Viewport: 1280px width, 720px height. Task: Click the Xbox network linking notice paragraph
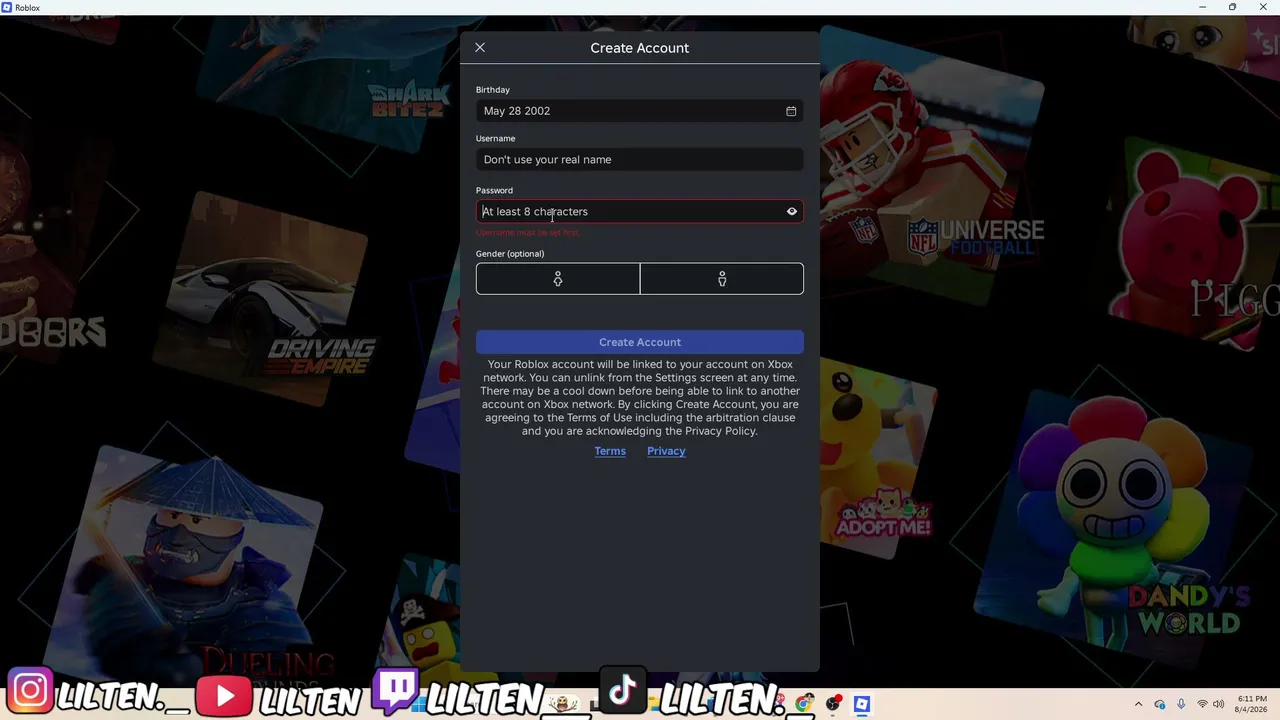pyautogui.click(x=640, y=398)
